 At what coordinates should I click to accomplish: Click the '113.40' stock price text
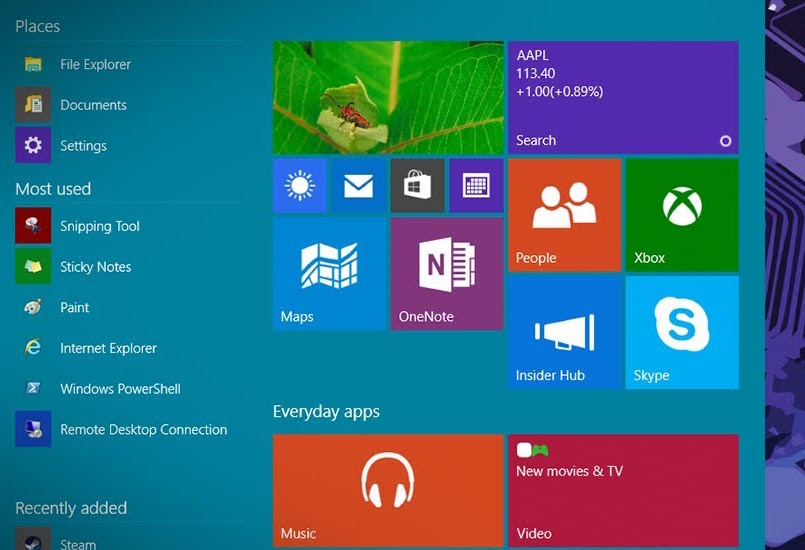pos(535,73)
